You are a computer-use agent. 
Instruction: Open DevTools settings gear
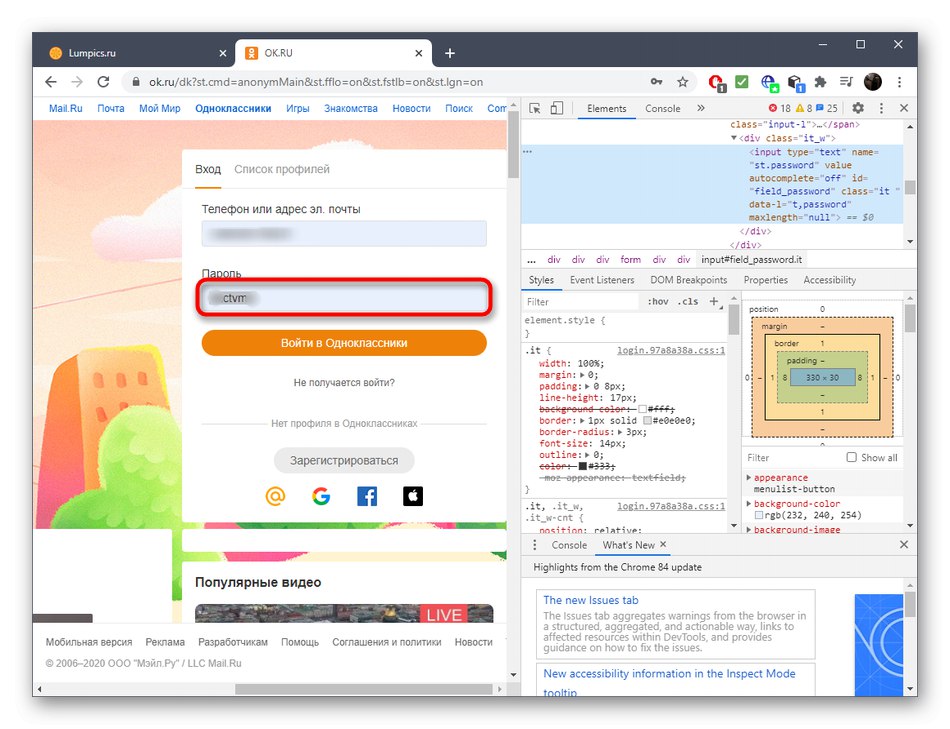tap(858, 108)
